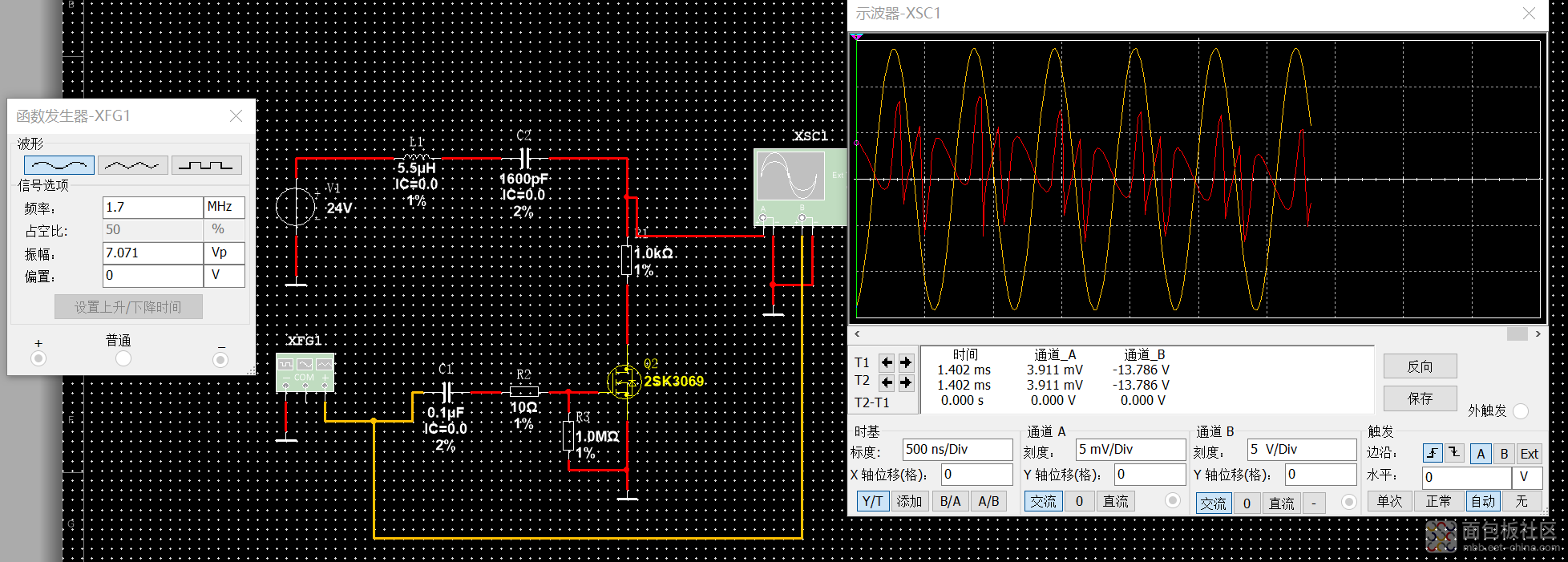Set trigger mode to 自动 (Auto)

coord(1483,501)
